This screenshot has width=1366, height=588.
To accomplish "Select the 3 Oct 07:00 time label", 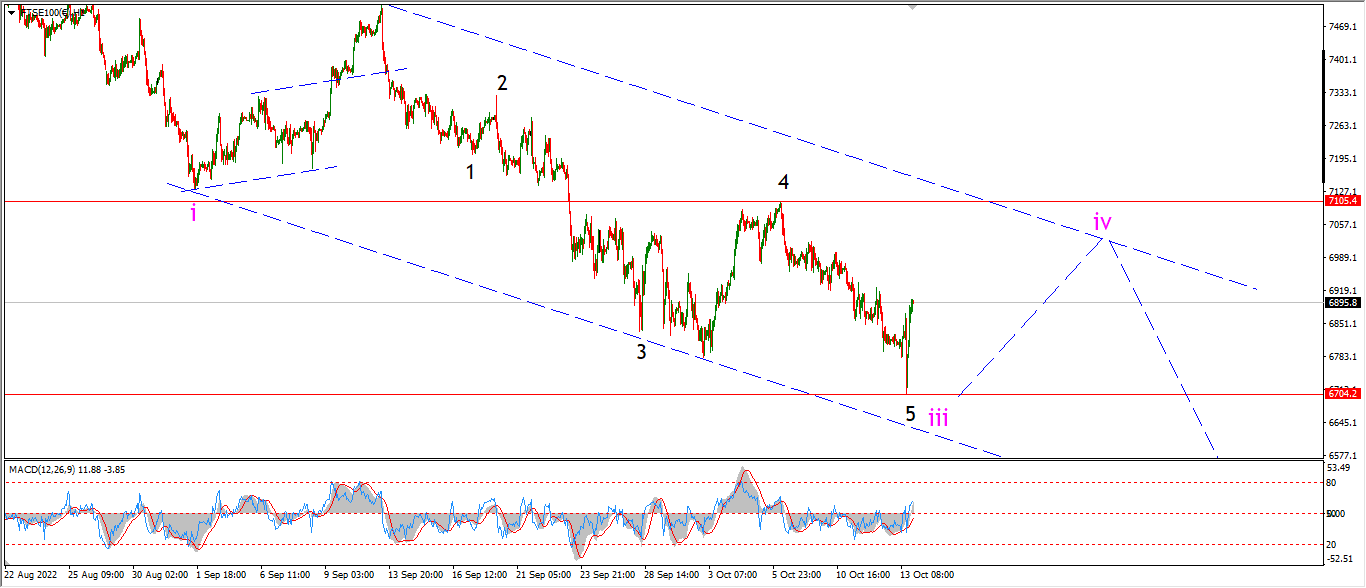I will pos(732,575).
